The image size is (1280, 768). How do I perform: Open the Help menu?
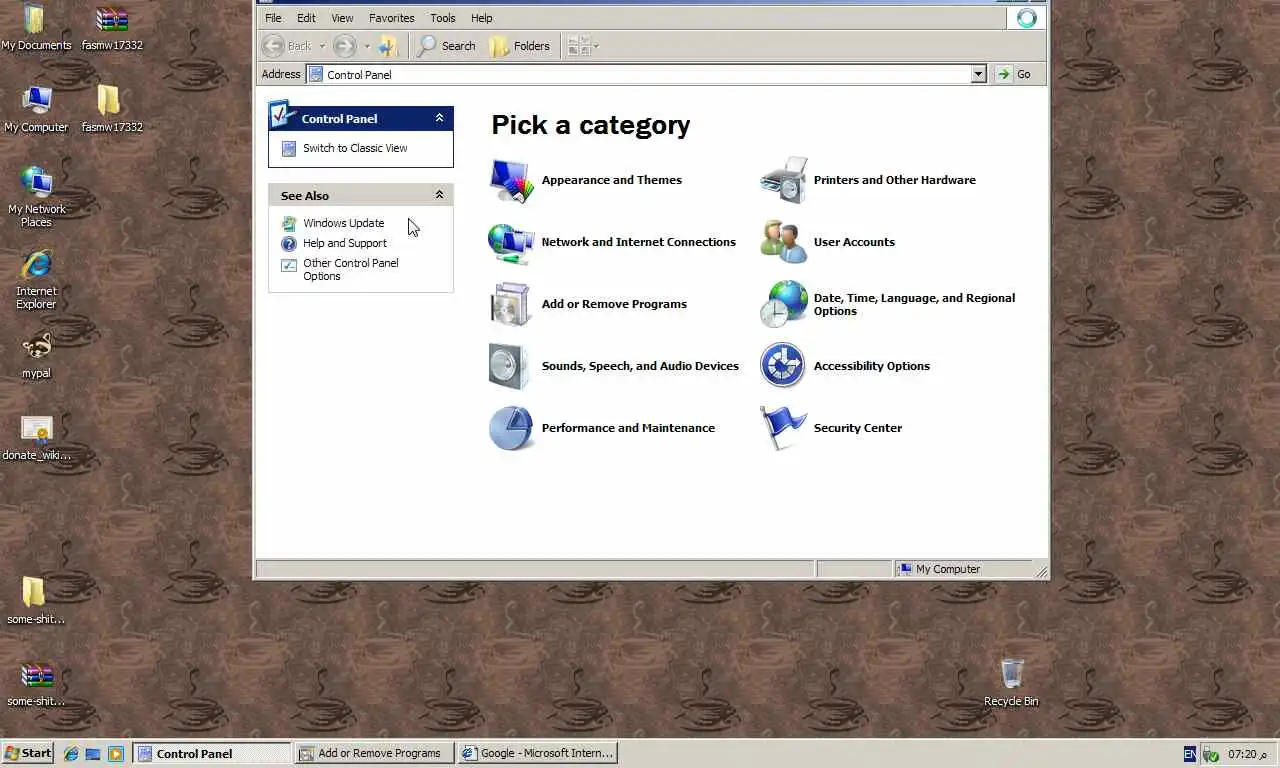coord(481,18)
